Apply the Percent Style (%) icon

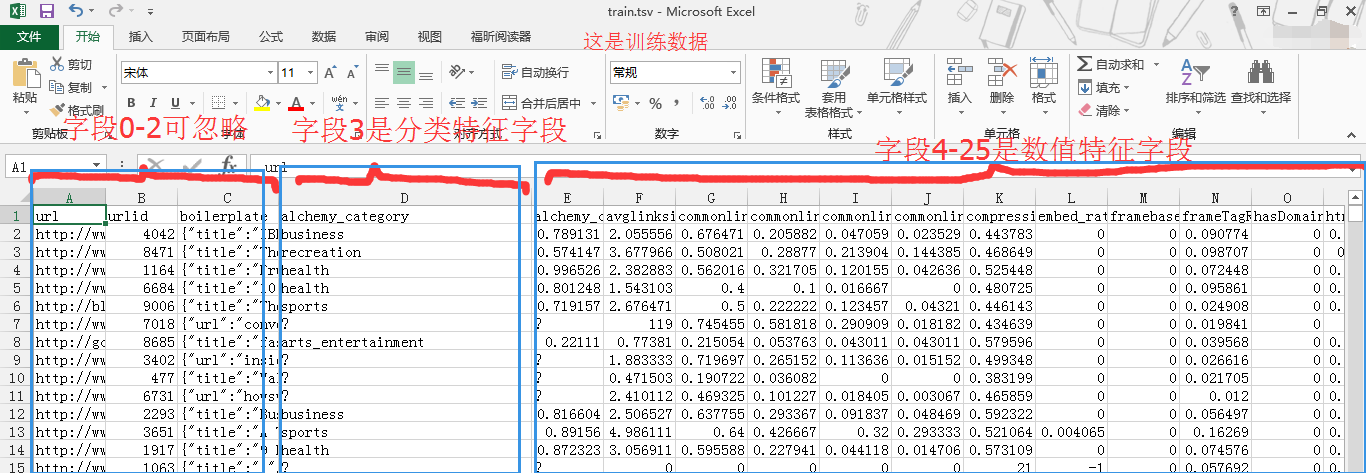(x=656, y=103)
